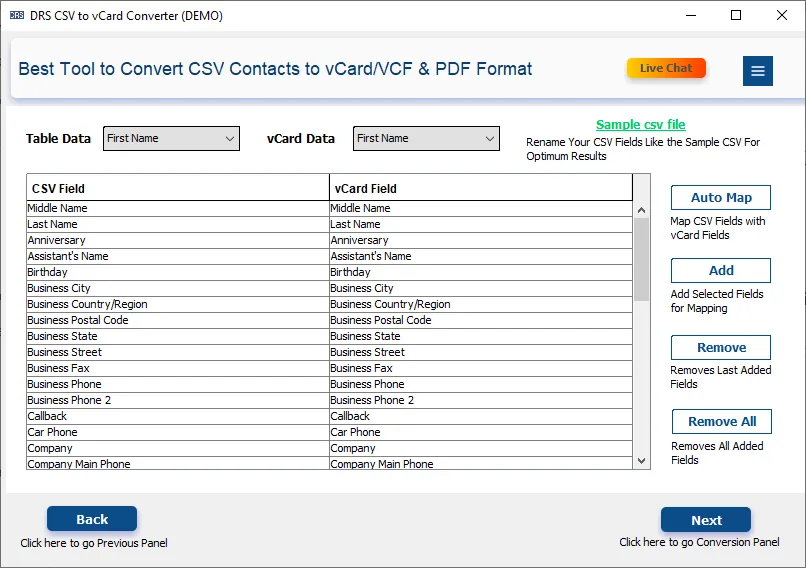Select CSV field row Business State
This screenshot has height=568, width=806.
coord(178,336)
